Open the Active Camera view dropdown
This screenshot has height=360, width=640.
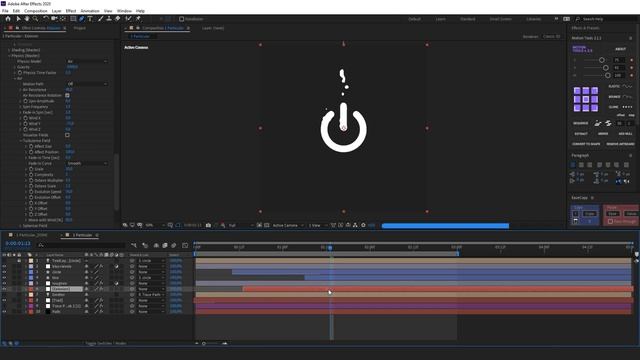tap(288, 225)
